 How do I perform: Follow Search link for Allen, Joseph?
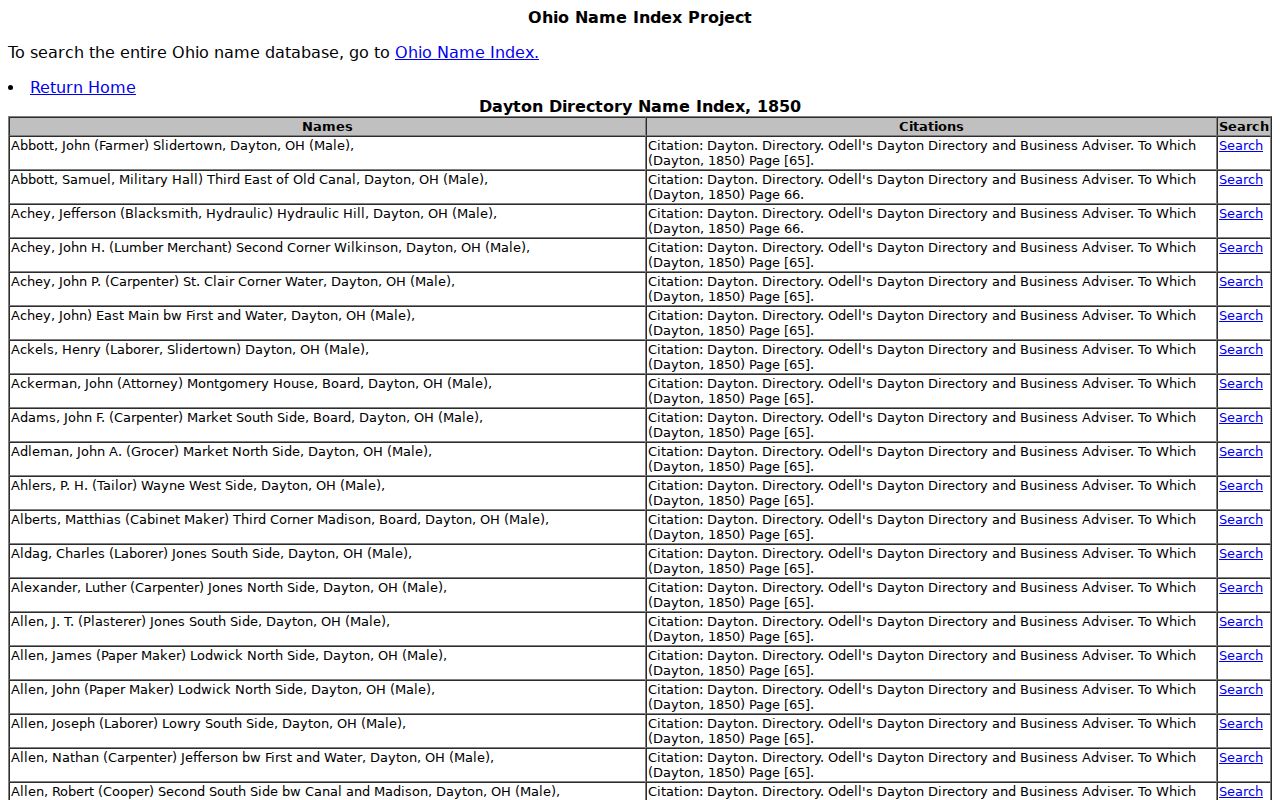point(1241,724)
